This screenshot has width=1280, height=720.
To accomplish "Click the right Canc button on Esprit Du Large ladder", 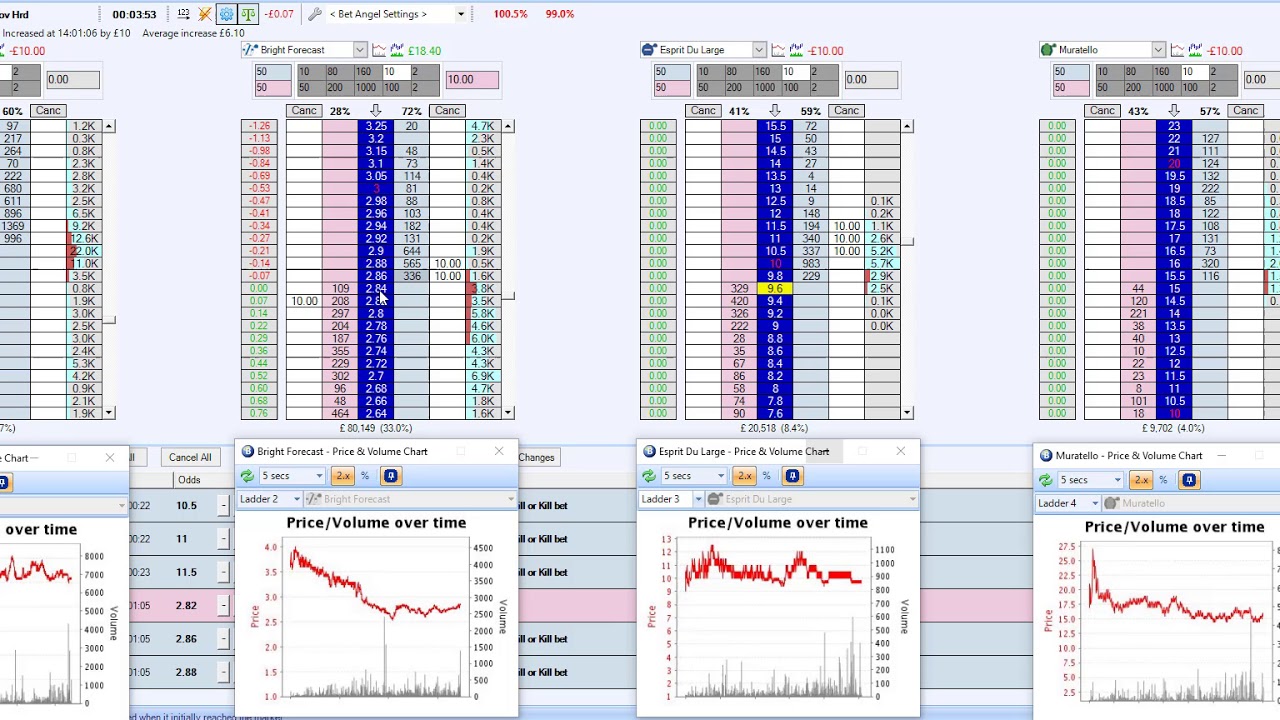I will tap(846, 111).
